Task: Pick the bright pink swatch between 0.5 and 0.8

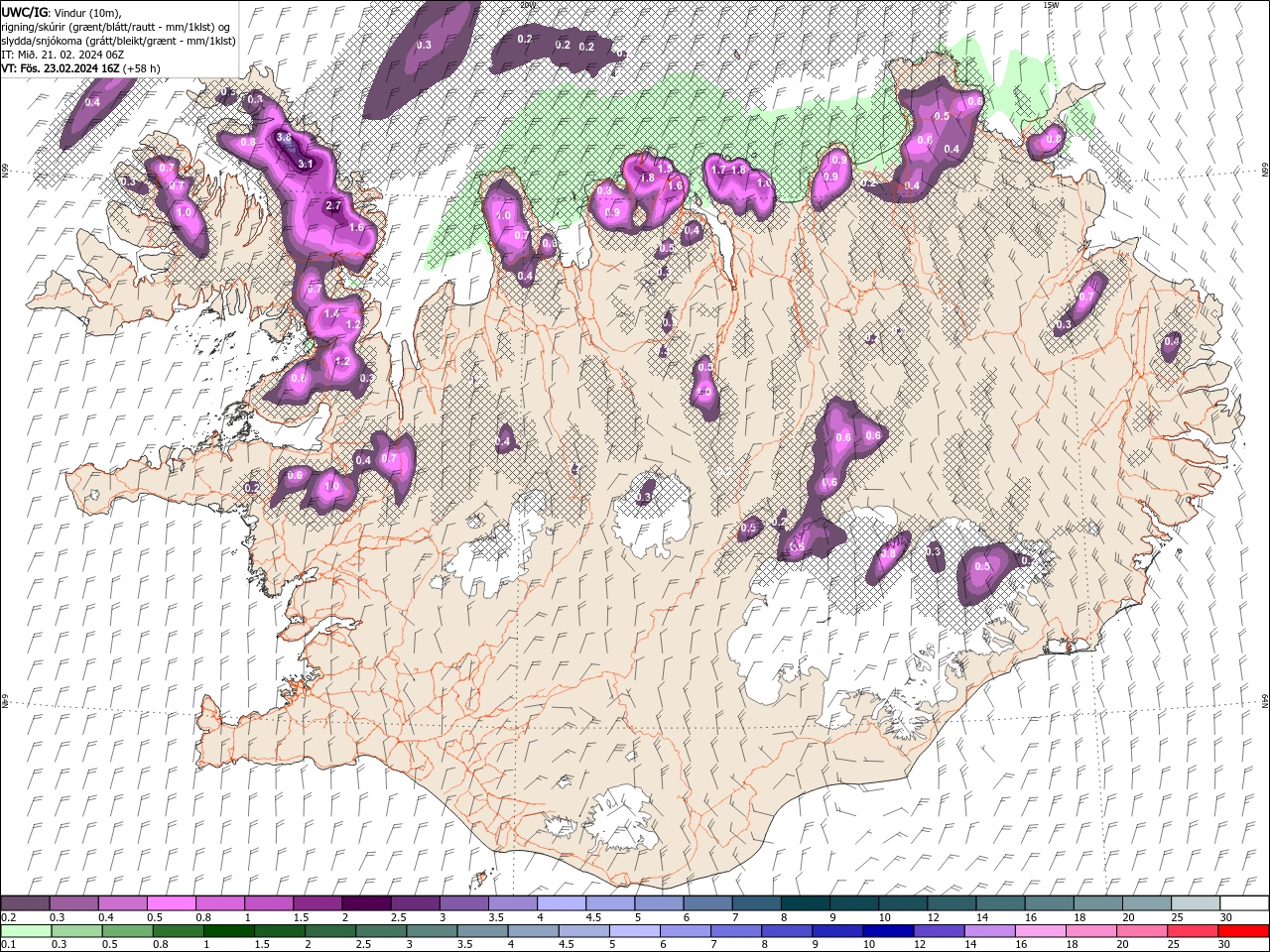Action: (171, 902)
